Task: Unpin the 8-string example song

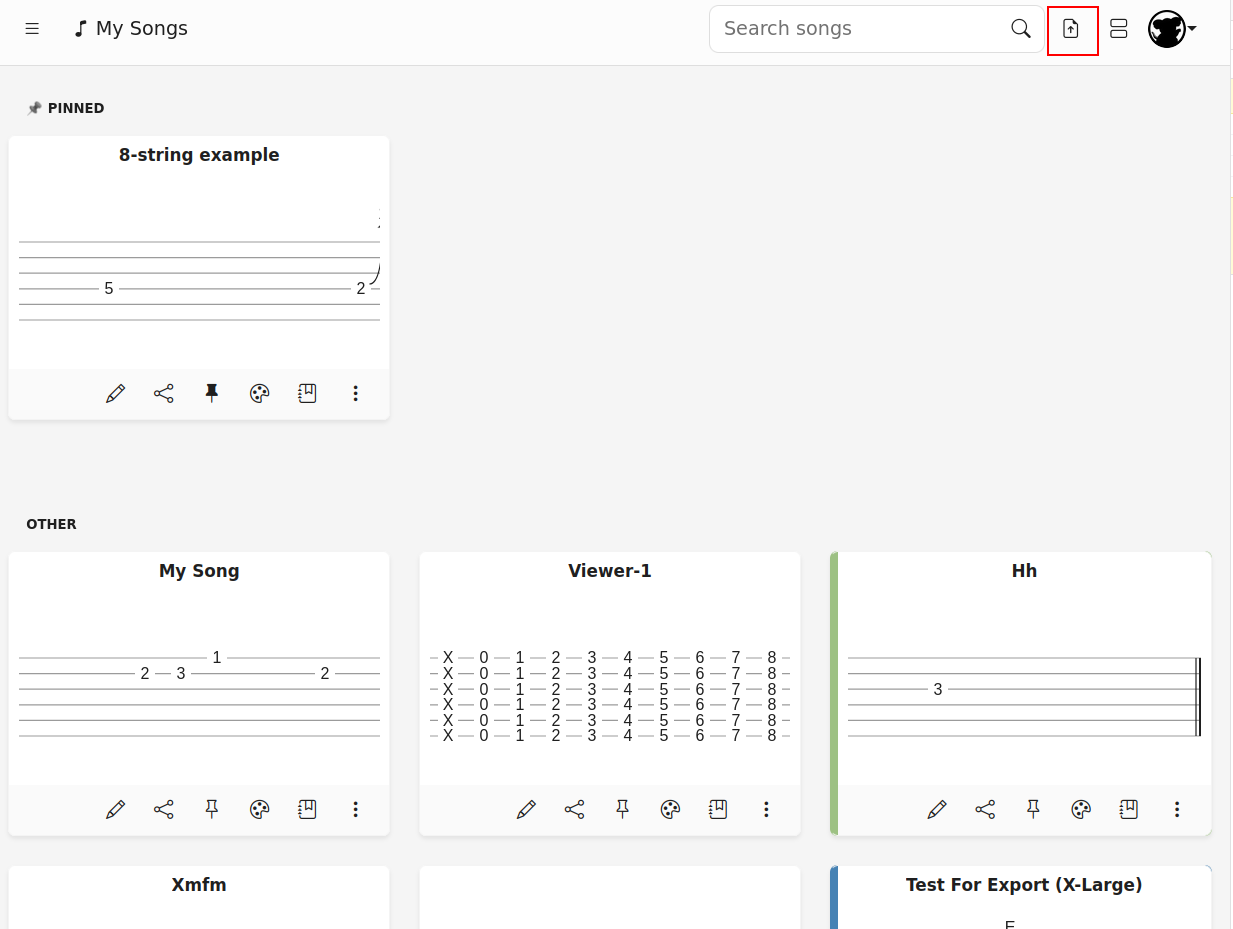Action: pos(212,394)
